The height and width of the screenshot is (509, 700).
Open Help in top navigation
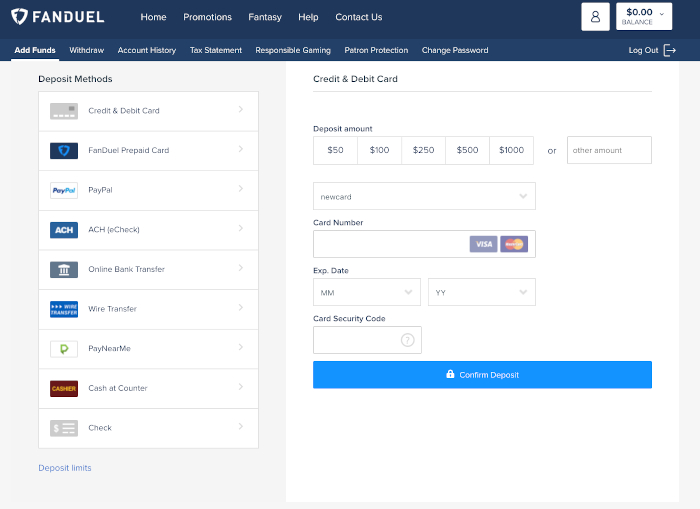(x=308, y=17)
